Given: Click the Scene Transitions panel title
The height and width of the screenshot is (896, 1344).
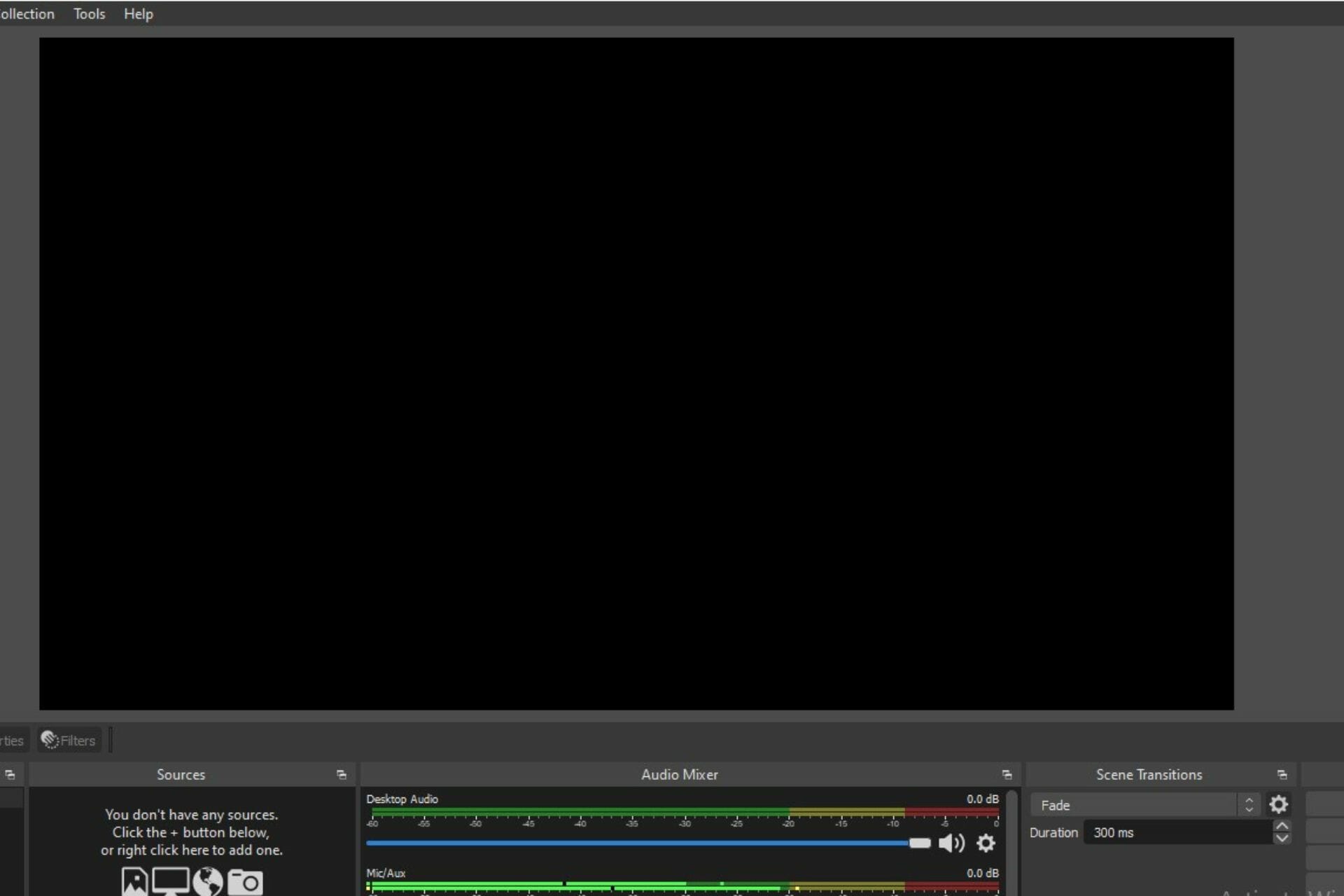Looking at the screenshot, I should 1149,774.
